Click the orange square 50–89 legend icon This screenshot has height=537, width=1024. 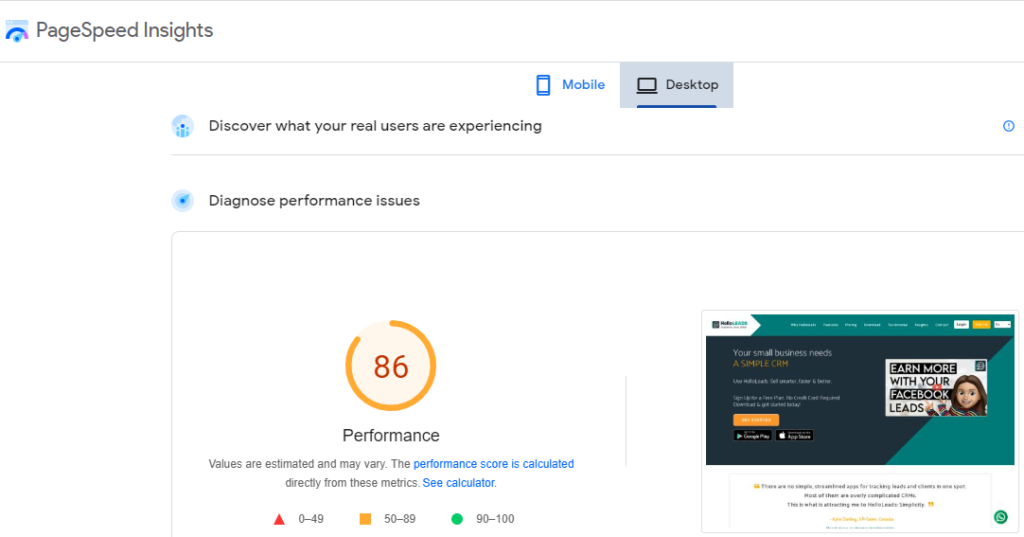coord(365,519)
